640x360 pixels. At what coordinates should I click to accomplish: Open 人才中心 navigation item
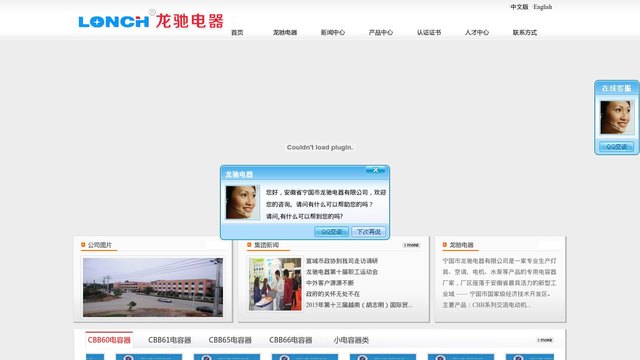[477, 33]
